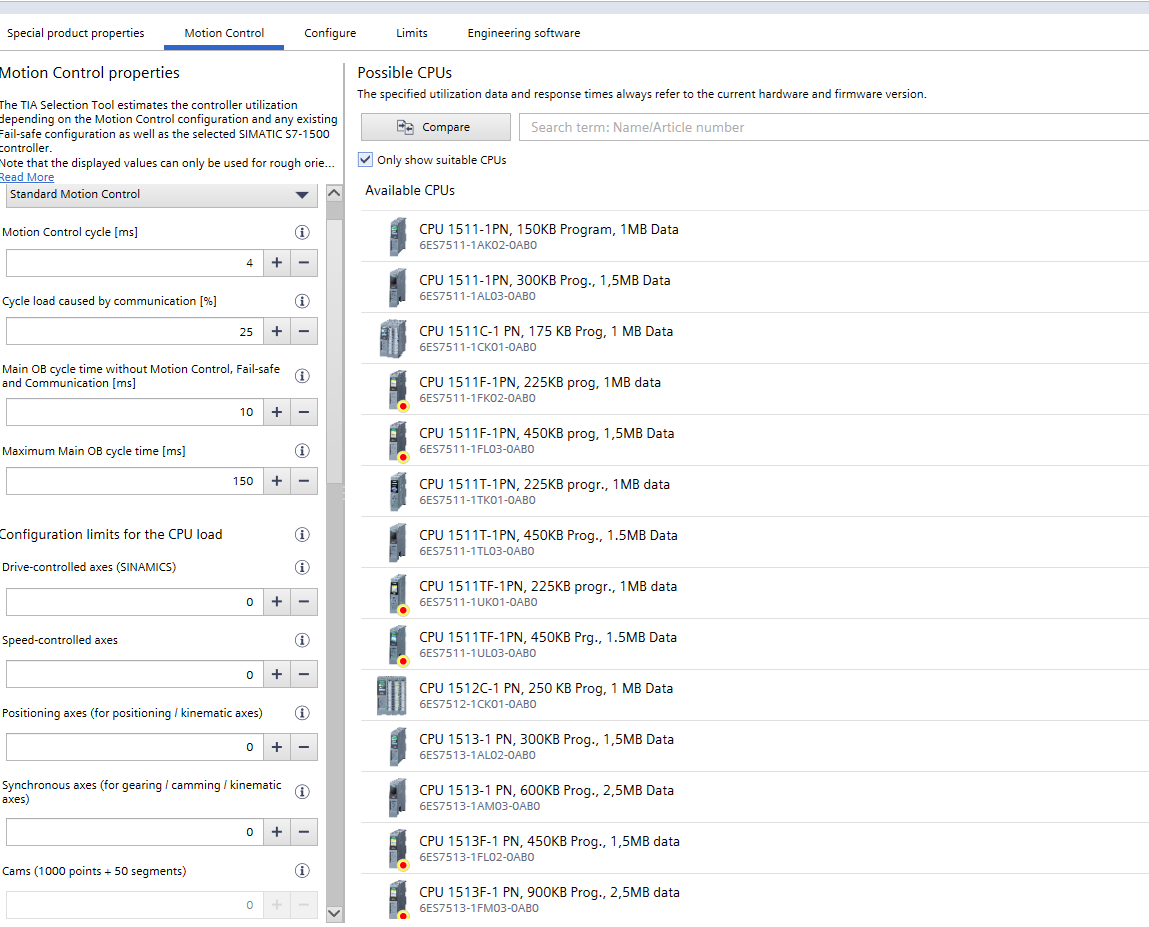Select CPU 1513-1 PN, 600KB Prog. entry
The width and height of the screenshot is (1149, 927).
755,797
